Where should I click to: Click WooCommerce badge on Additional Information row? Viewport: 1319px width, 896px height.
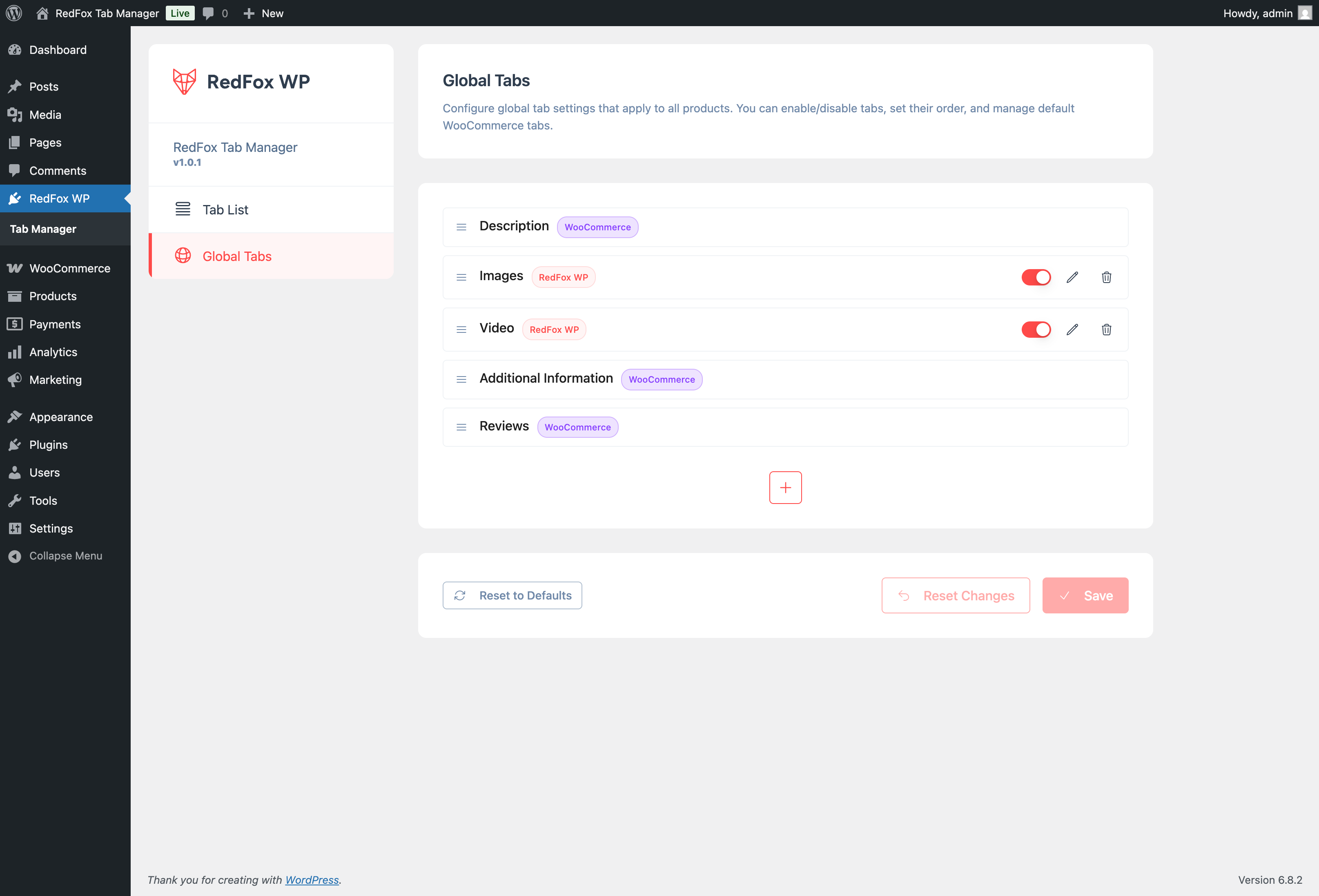(x=662, y=380)
